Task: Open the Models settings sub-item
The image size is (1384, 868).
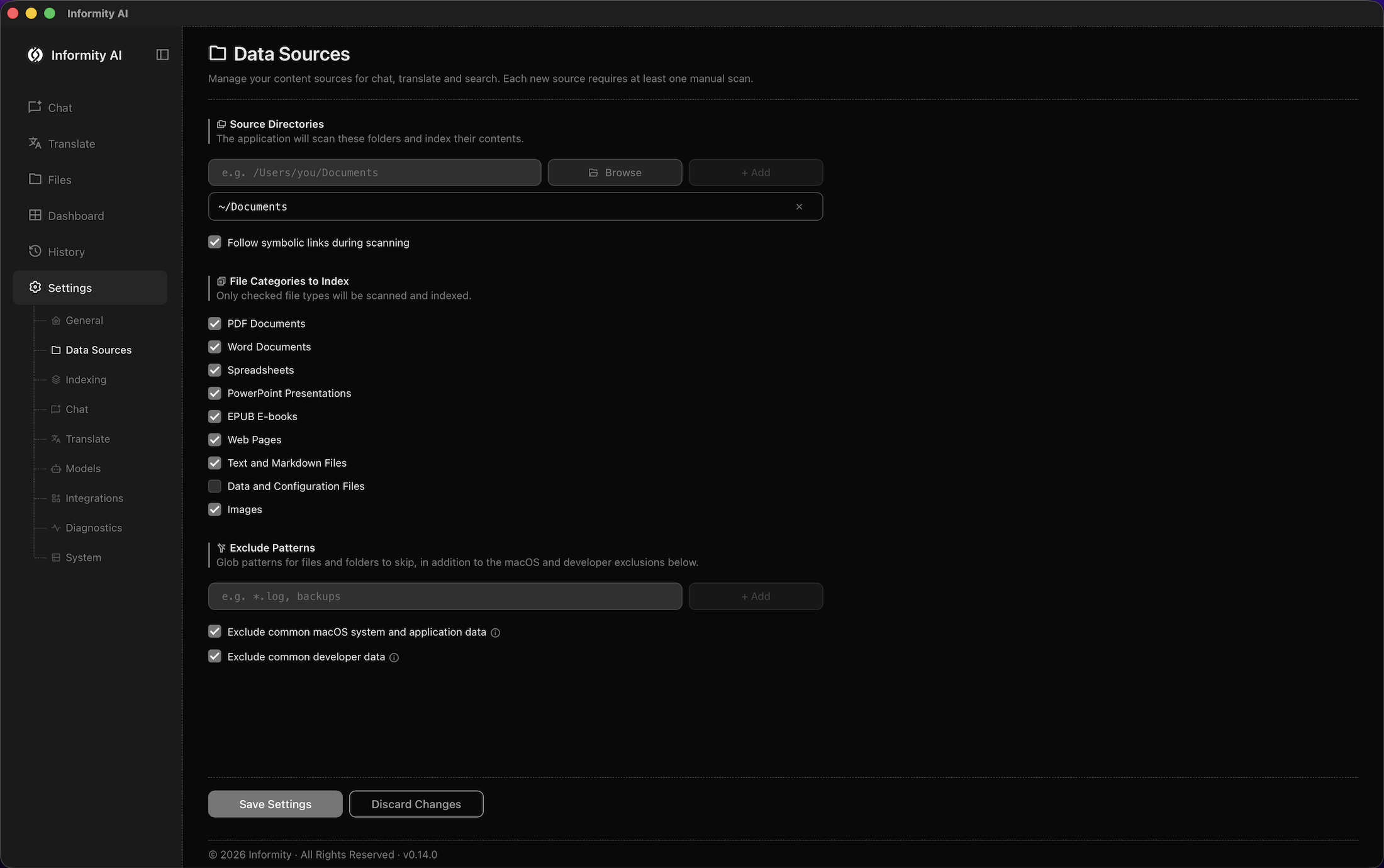Action: pyautogui.click(x=76, y=468)
